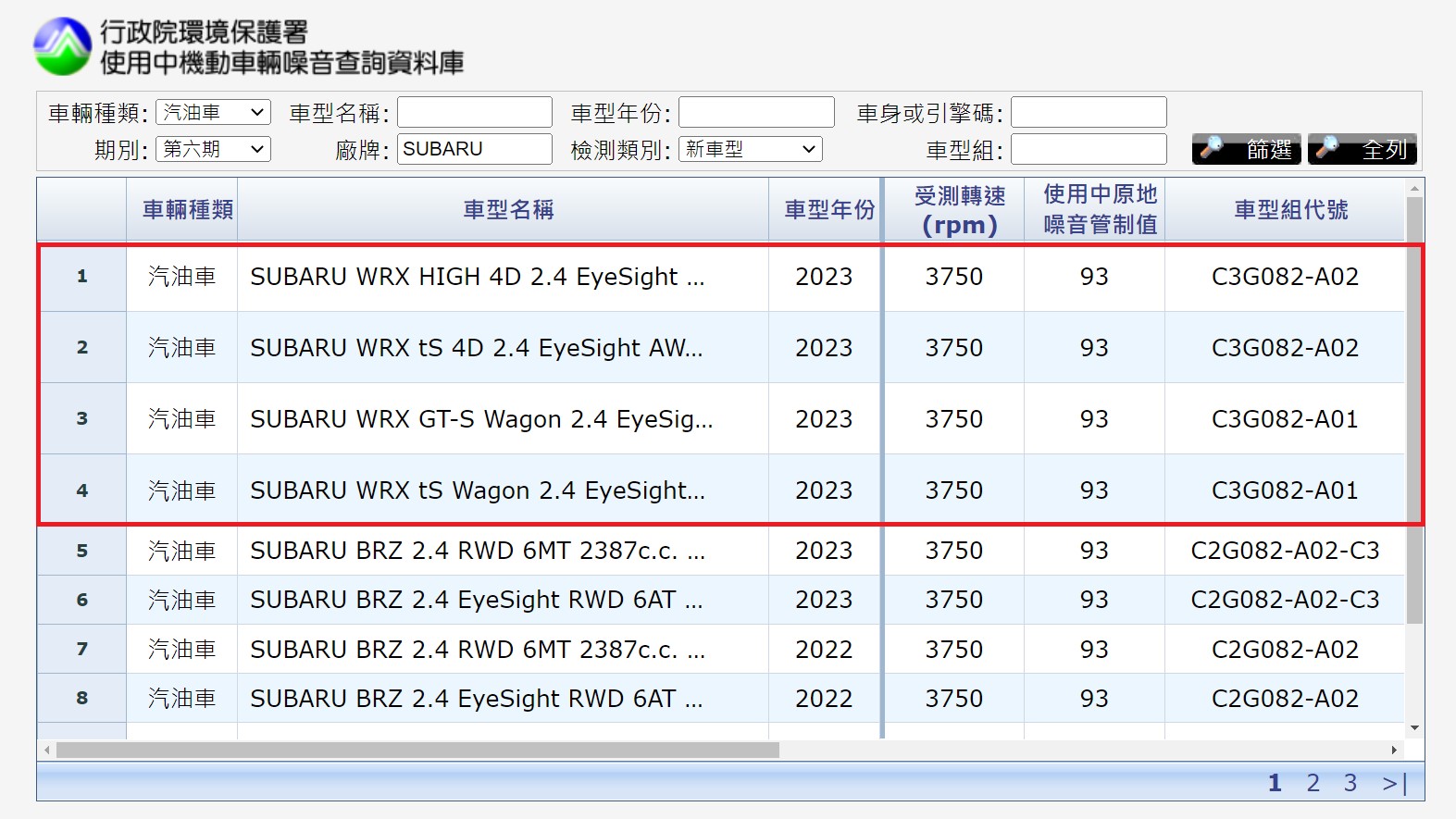Viewport: 1456px width, 819px height.
Task: Select row 5 SUBARU BRZ 2.4 RWD 6MT
Action: coord(477,551)
